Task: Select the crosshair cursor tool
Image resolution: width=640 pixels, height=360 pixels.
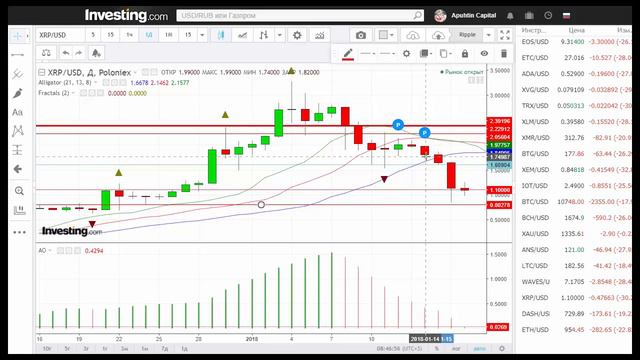Action: 17,36
